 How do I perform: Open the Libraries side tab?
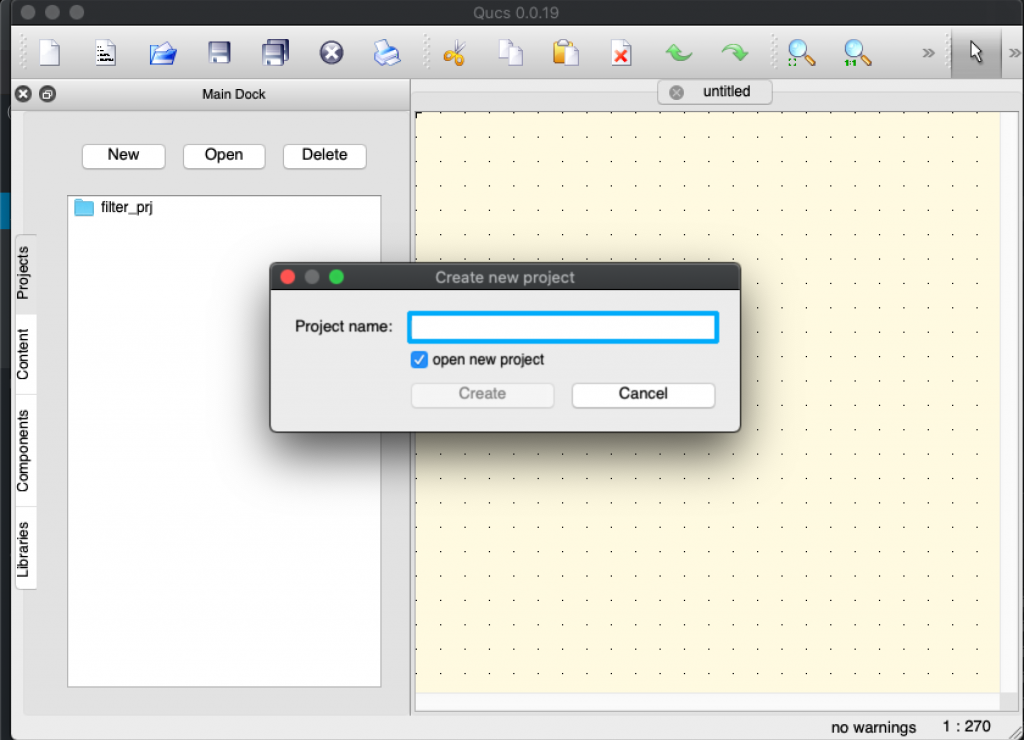[x=23, y=549]
